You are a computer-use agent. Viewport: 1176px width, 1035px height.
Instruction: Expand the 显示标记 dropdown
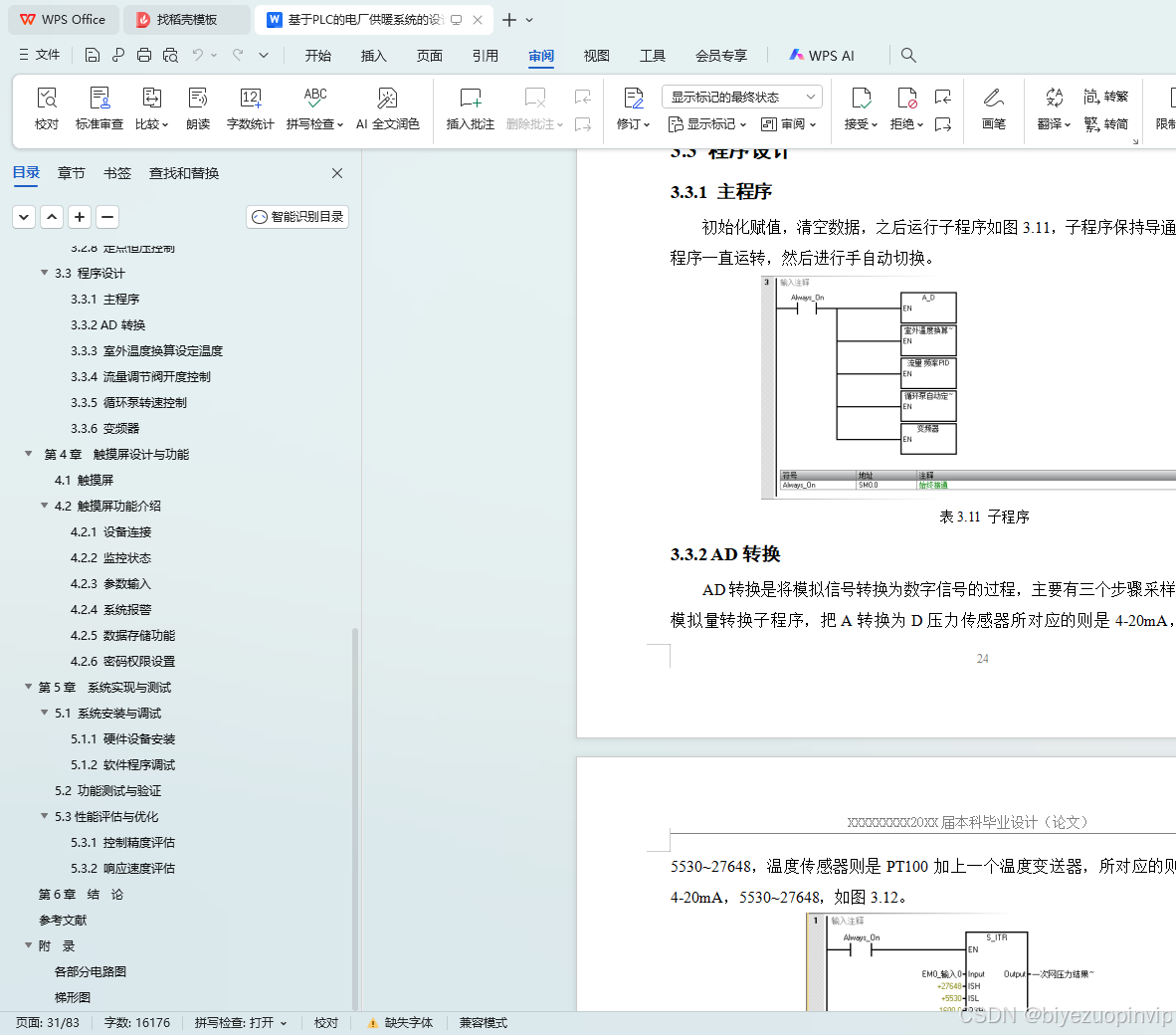click(x=706, y=123)
